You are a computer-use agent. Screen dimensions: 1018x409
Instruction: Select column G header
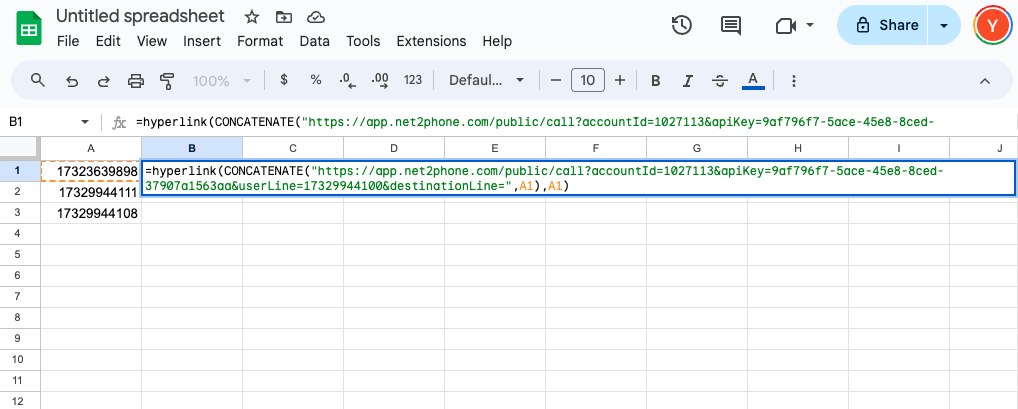(x=697, y=148)
